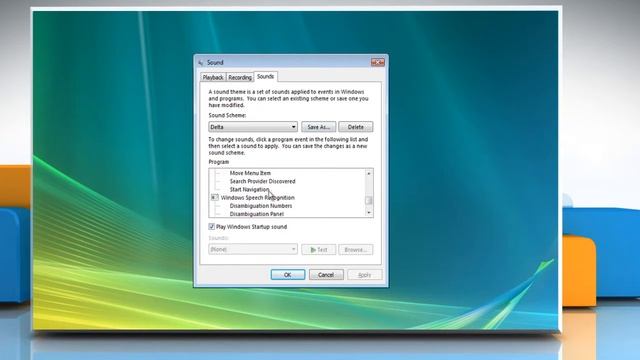640x360 pixels.
Task: Click the Test play button
Action: tap(318, 249)
